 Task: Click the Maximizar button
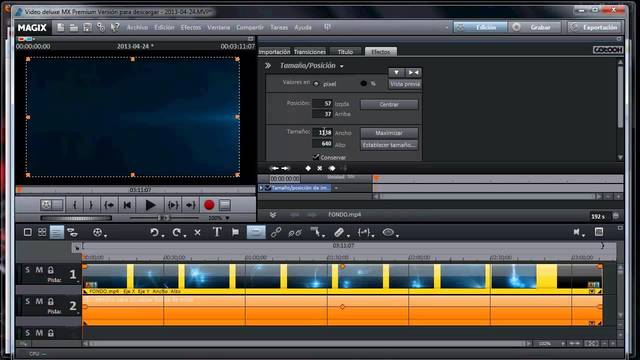(x=389, y=133)
